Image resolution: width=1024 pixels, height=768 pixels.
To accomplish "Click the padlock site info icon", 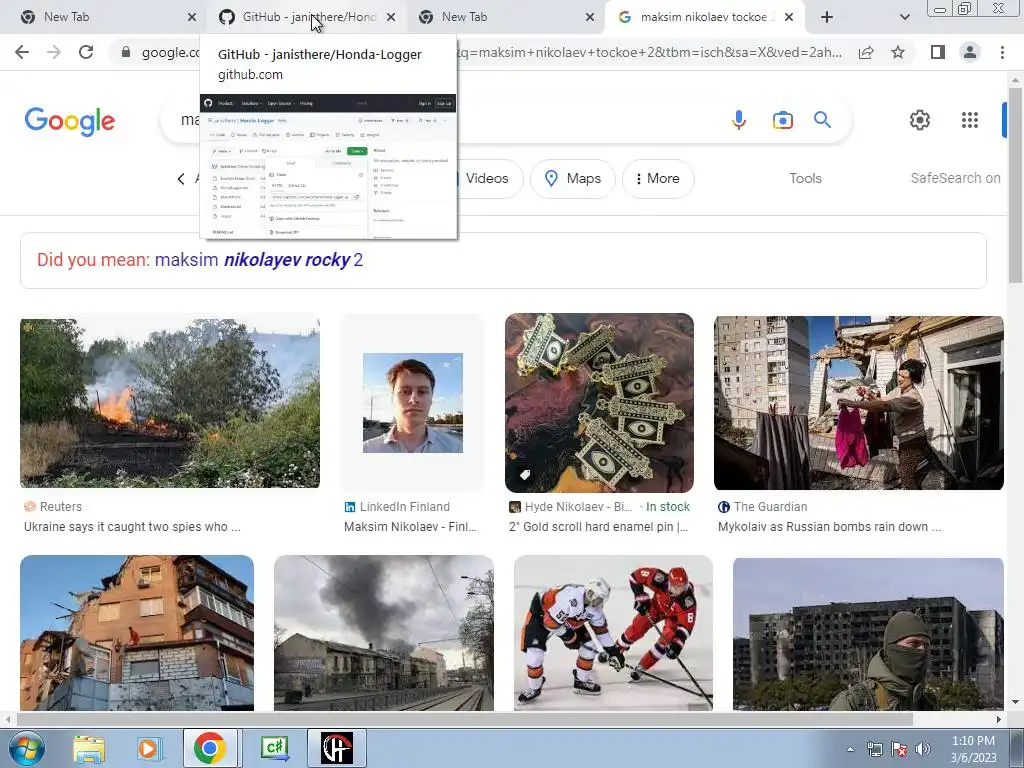I will coord(126,52).
